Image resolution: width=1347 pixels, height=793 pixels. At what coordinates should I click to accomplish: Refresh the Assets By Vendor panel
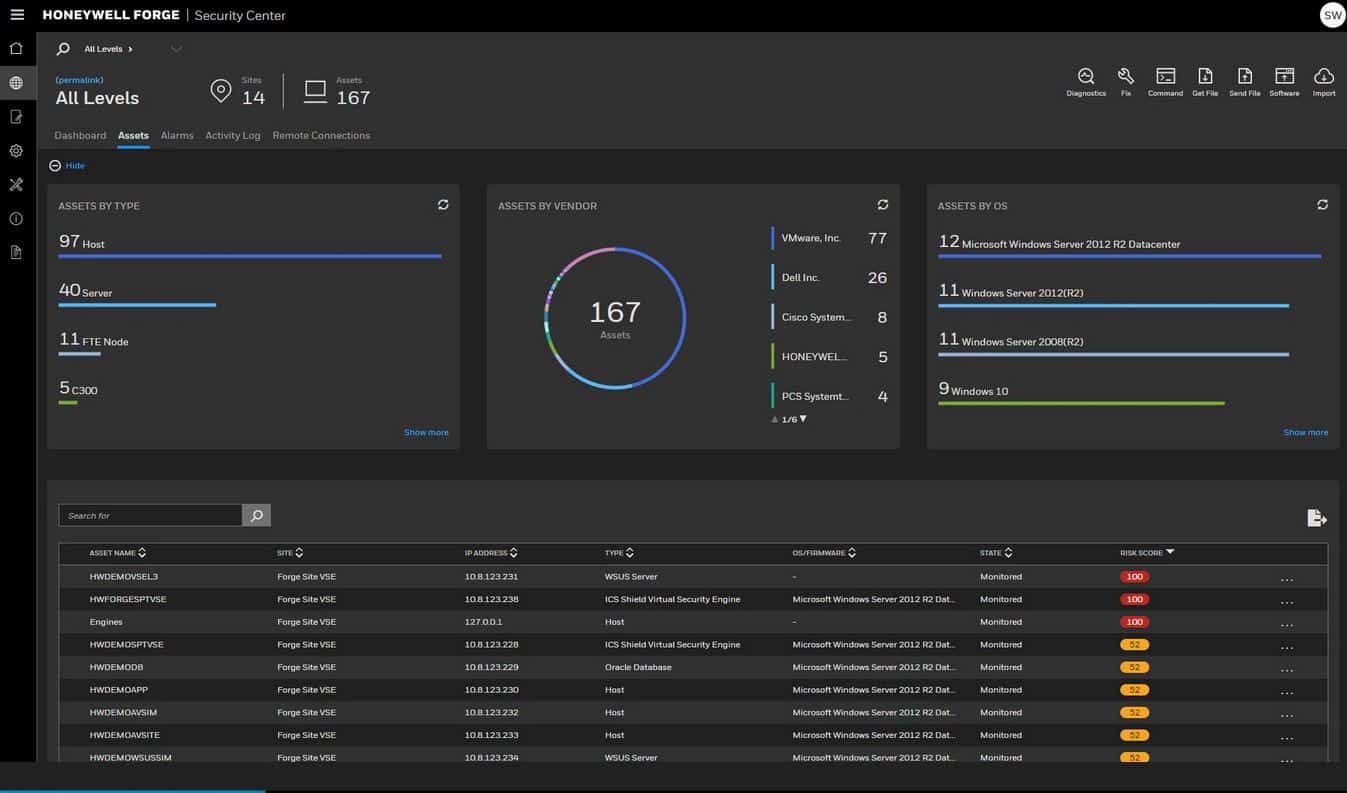click(883, 205)
